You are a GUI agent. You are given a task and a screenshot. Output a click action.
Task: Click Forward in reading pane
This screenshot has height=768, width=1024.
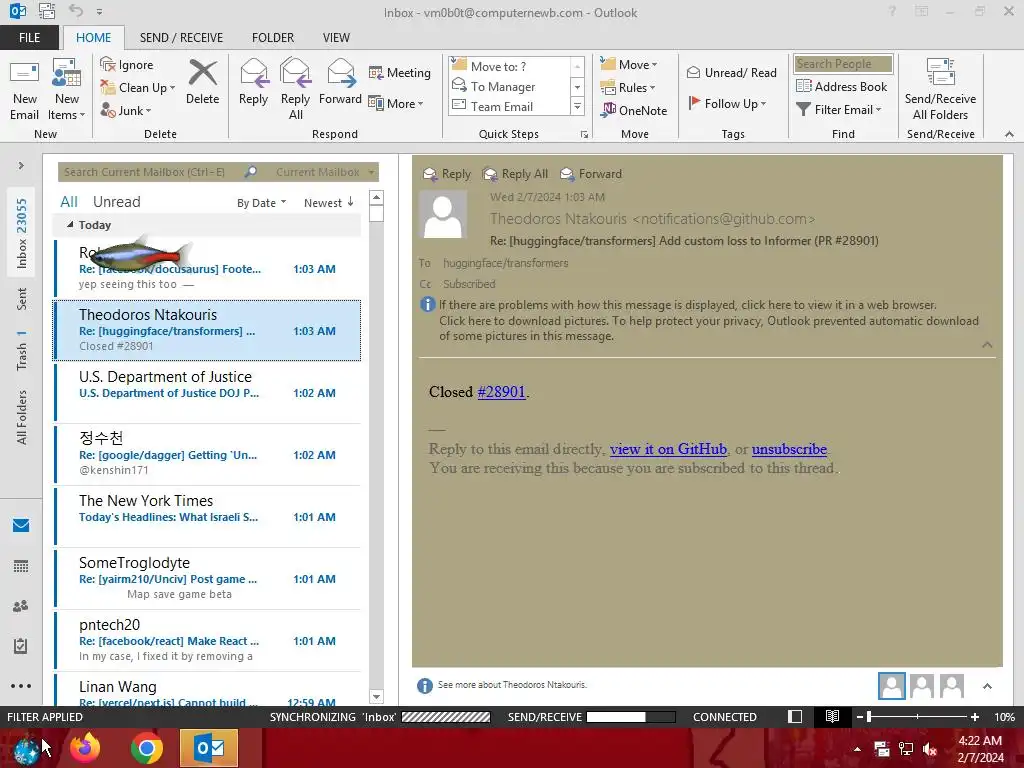coord(591,174)
